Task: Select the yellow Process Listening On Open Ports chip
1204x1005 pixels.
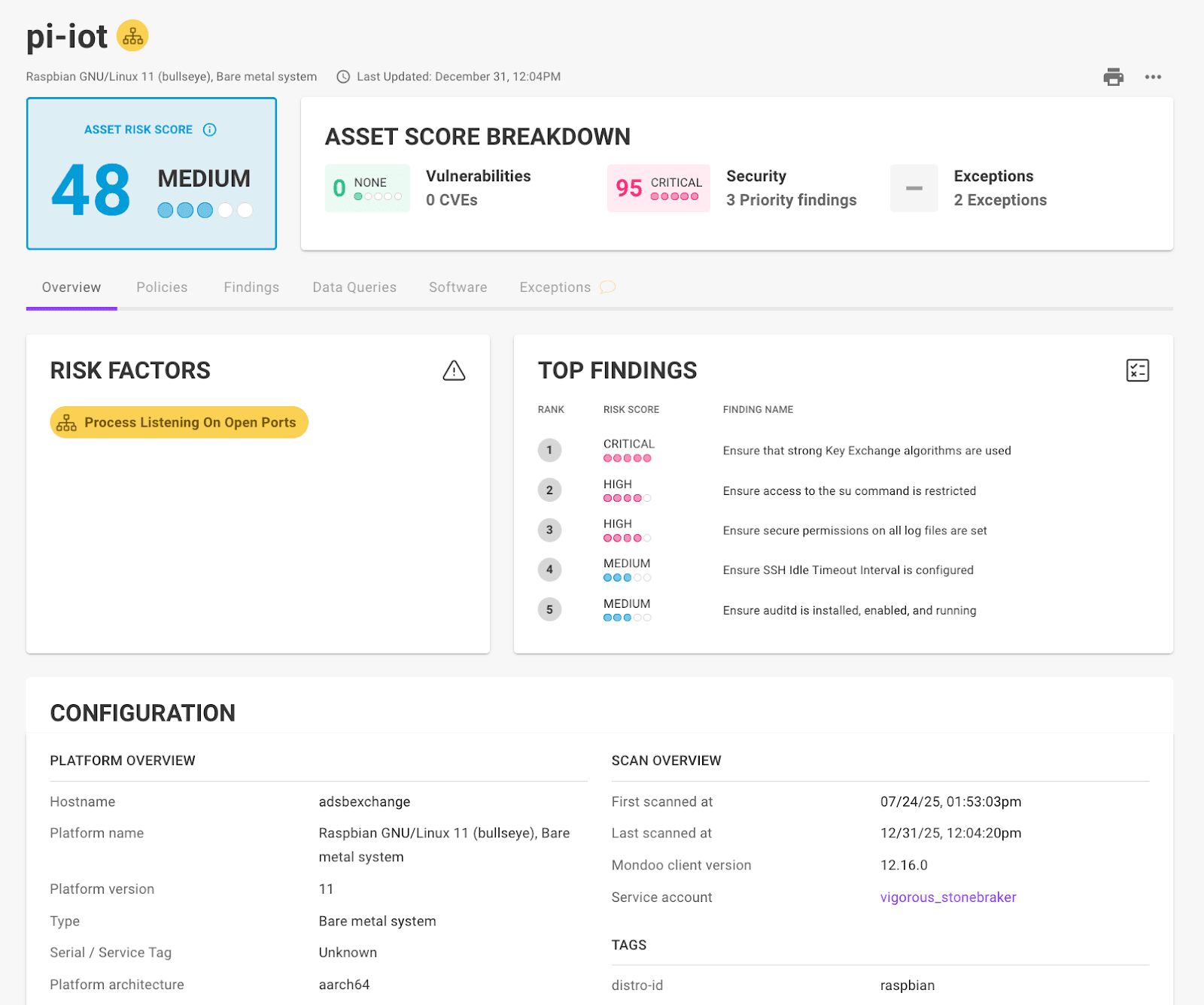Action: click(x=178, y=422)
